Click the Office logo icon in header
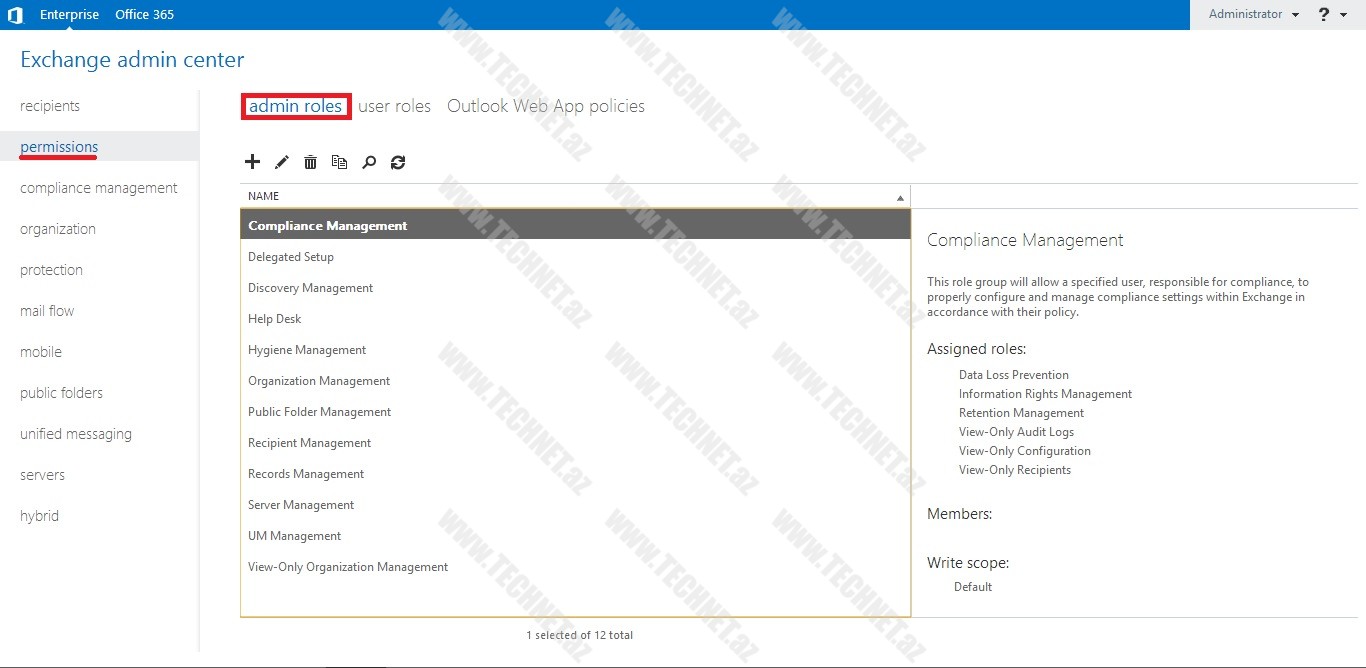Screen dimensions: 1366x668 [x=15, y=15]
